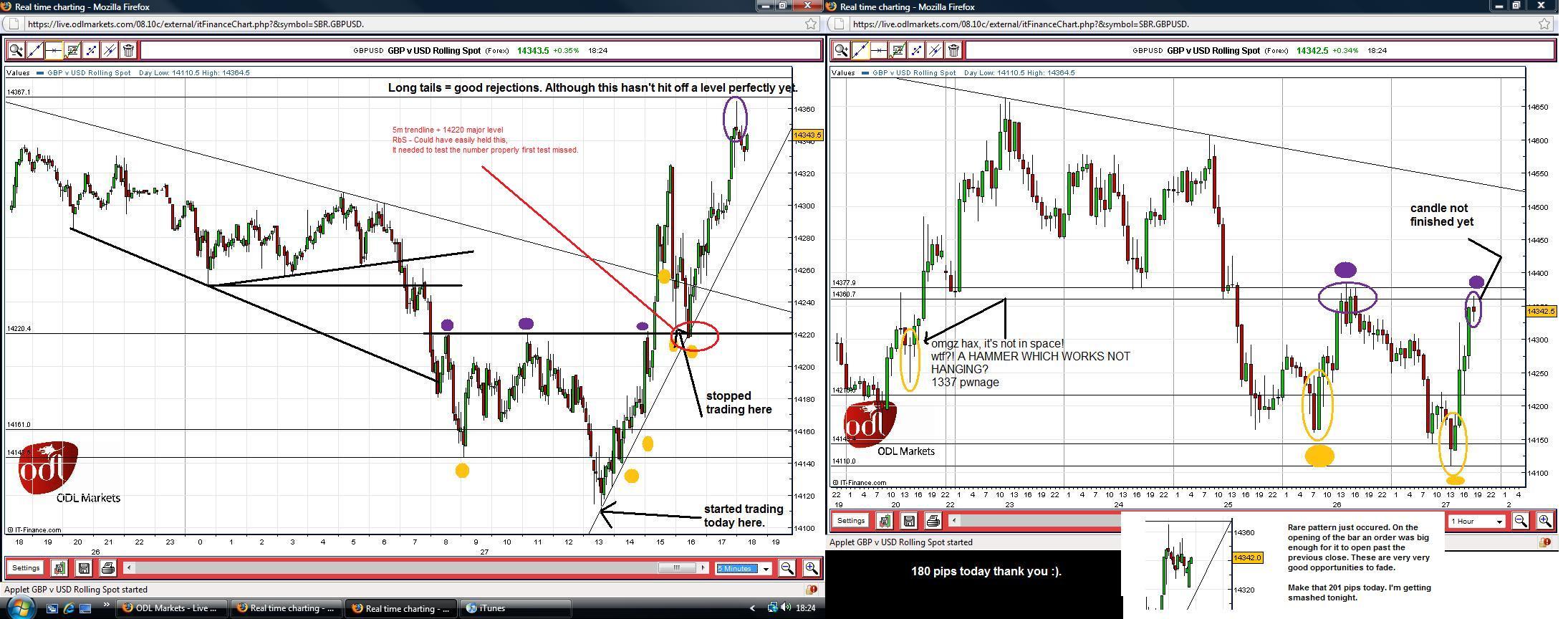
Task: Zoom in on the 1-hour chart
Action: tap(1544, 521)
